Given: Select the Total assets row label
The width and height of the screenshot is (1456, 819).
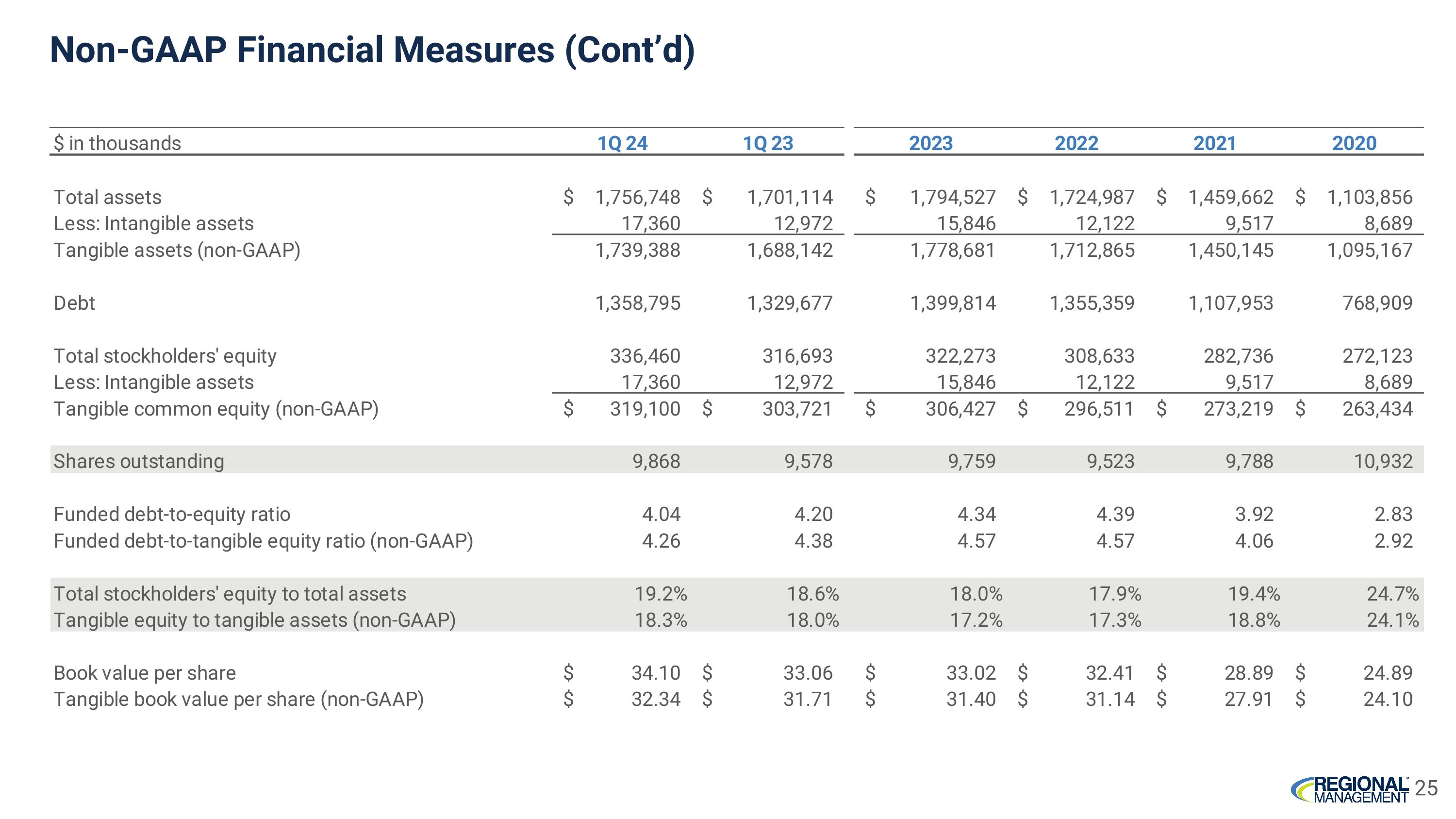Looking at the screenshot, I should pyautogui.click(x=107, y=197).
